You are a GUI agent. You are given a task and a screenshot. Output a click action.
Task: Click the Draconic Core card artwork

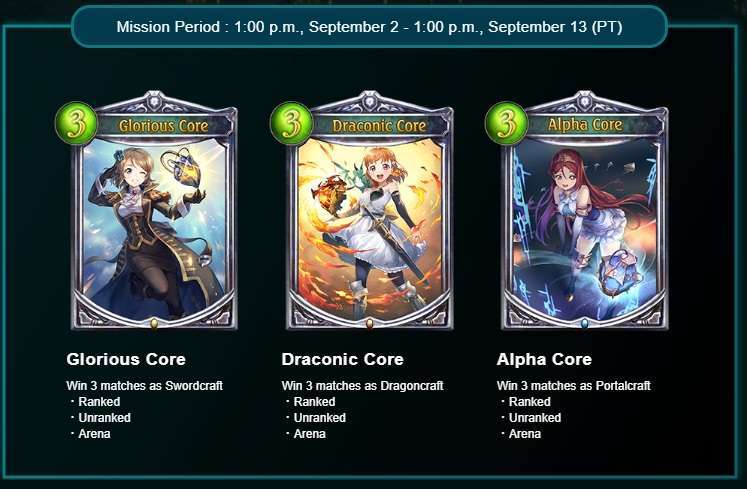point(369,229)
